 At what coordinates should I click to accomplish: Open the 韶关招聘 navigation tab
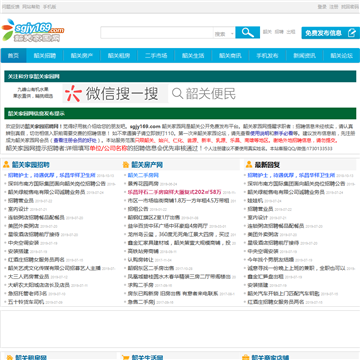(45, 56)
